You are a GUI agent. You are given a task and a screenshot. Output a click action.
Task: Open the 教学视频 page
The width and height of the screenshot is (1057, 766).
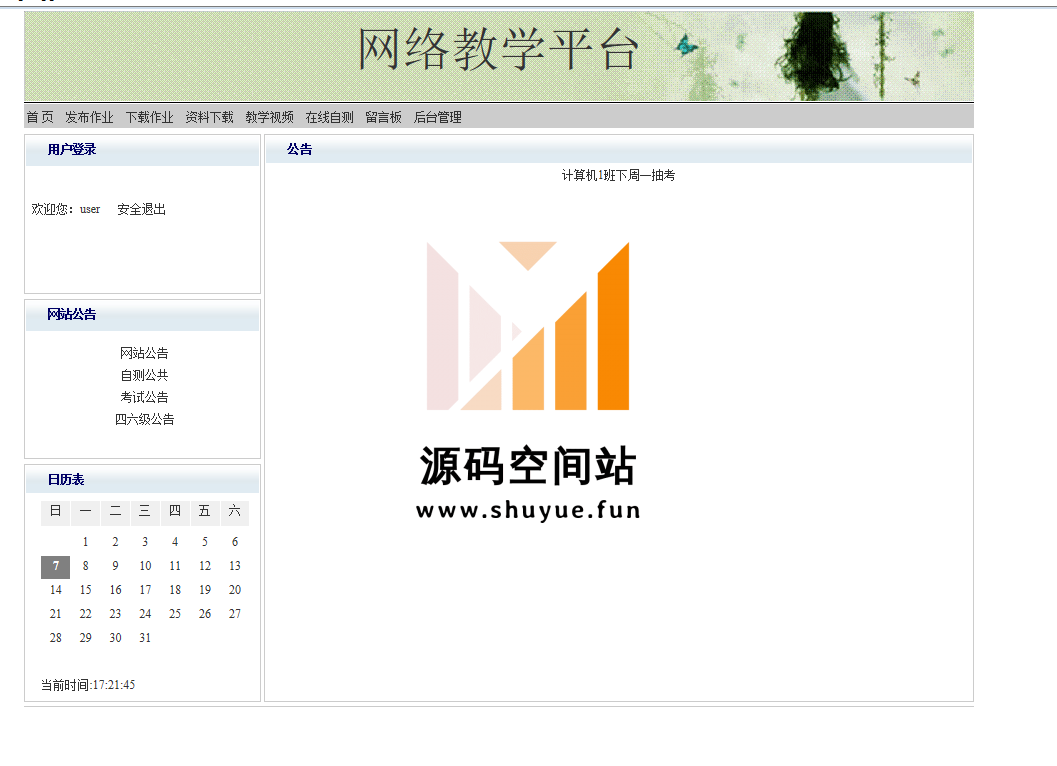269,117
